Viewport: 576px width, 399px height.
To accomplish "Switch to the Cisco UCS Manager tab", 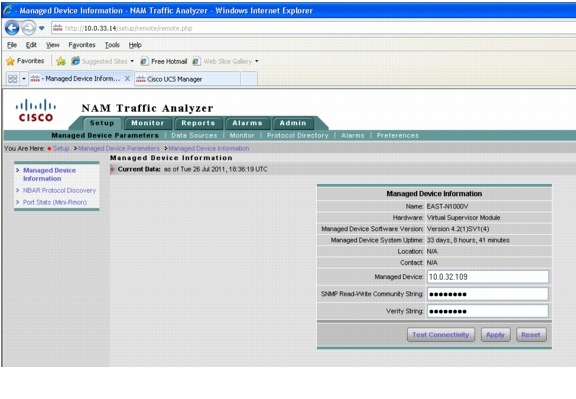I will (187, 79).
